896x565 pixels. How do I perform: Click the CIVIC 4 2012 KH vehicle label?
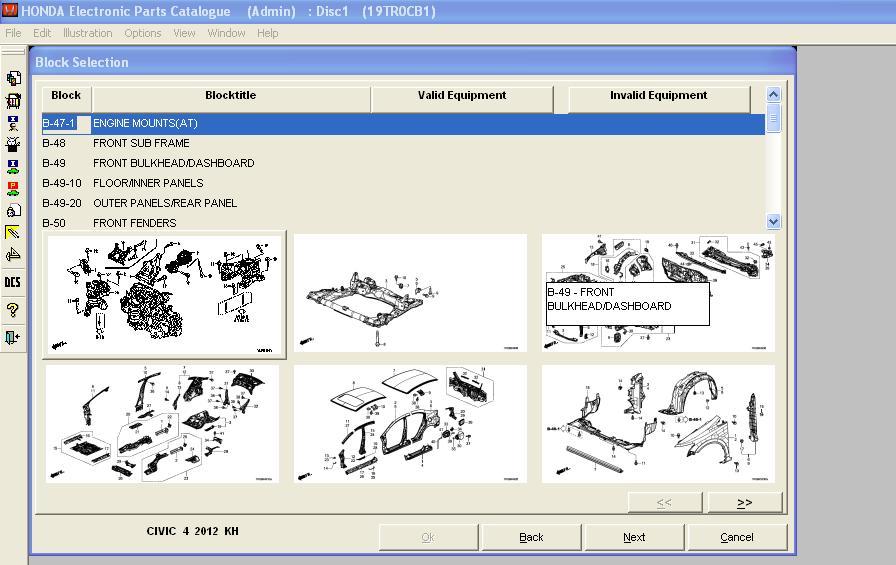(193, 531)
